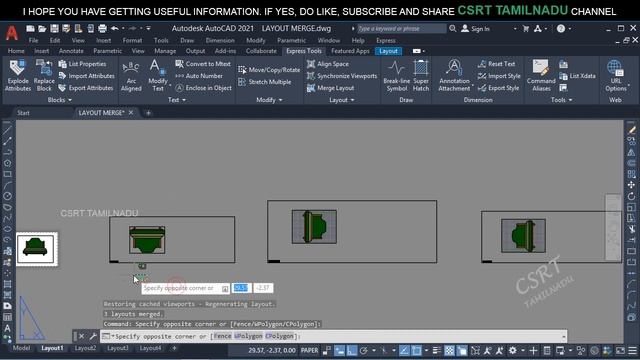640x360 pixels.
Task: Run the Synchronize Viewports tool
Action: click(x=342, y=76)
